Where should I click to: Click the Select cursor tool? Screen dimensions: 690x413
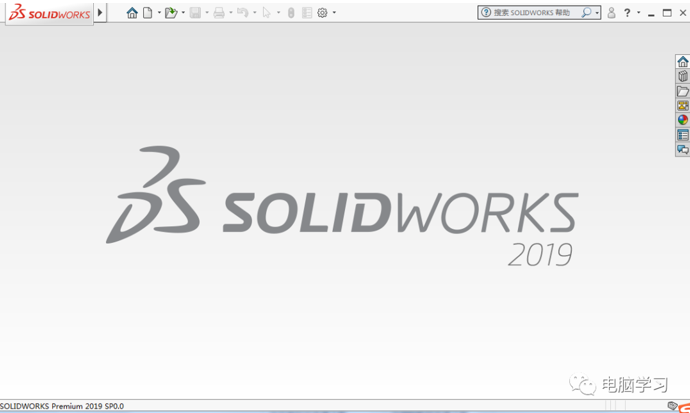266,13
